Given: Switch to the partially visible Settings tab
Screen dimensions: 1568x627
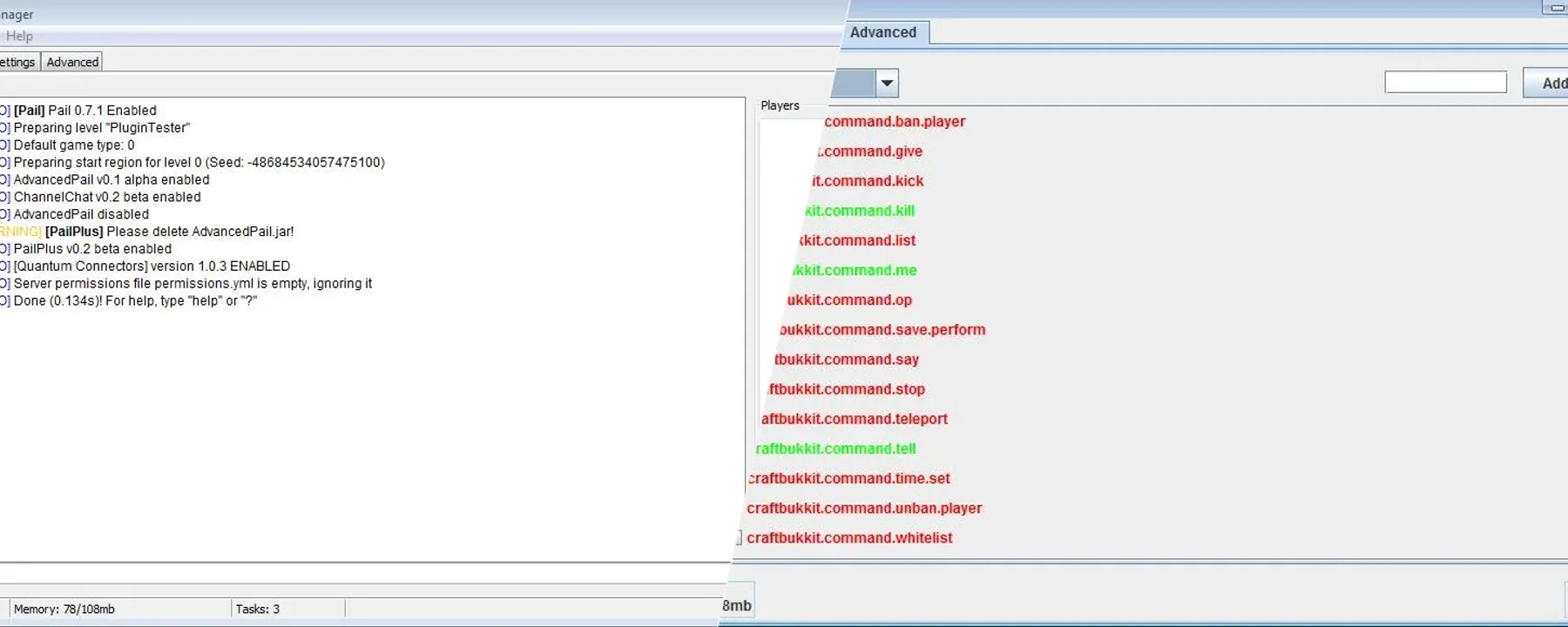Looking at the screenshot, I should [x=18, y=62].
